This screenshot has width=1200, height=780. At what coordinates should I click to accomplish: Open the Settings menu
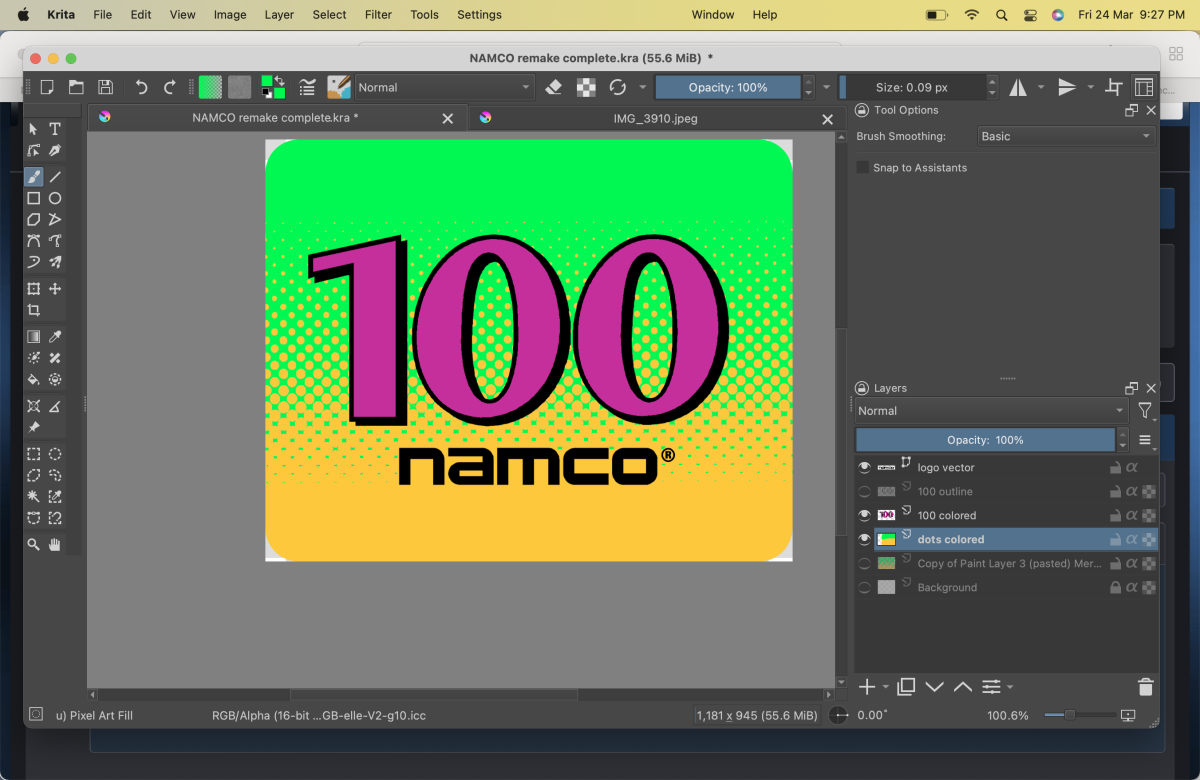pyautogui.click(x=479, y=15)
